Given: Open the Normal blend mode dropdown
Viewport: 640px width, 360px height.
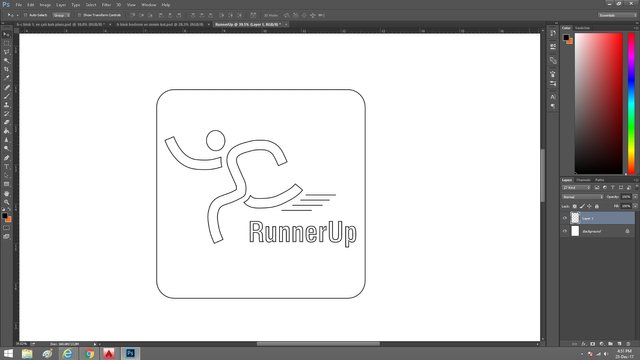Looking at the screenshot, I should point(582,197).
